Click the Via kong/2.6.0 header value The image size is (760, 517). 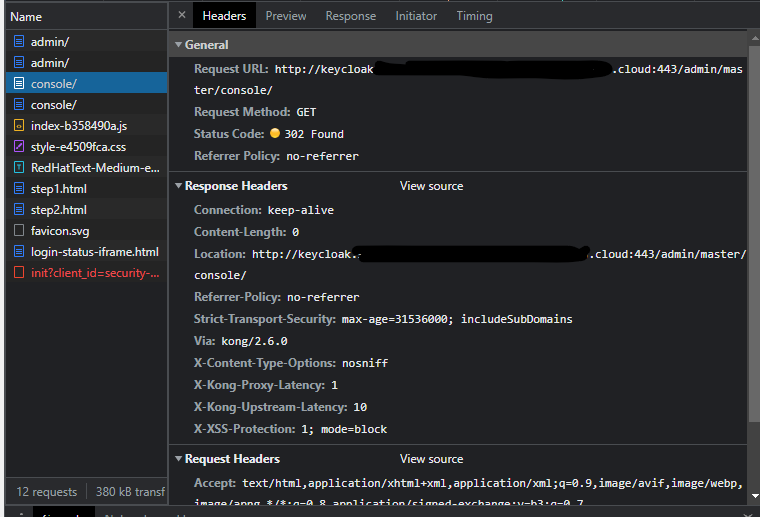point(254,341)
